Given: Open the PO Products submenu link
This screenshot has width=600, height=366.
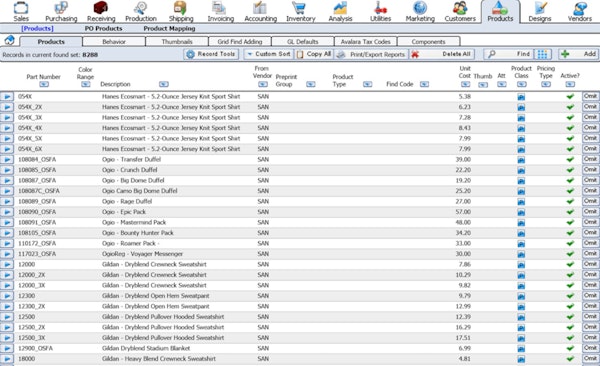Looking at the screenshot, I should [x=103, y=28].
